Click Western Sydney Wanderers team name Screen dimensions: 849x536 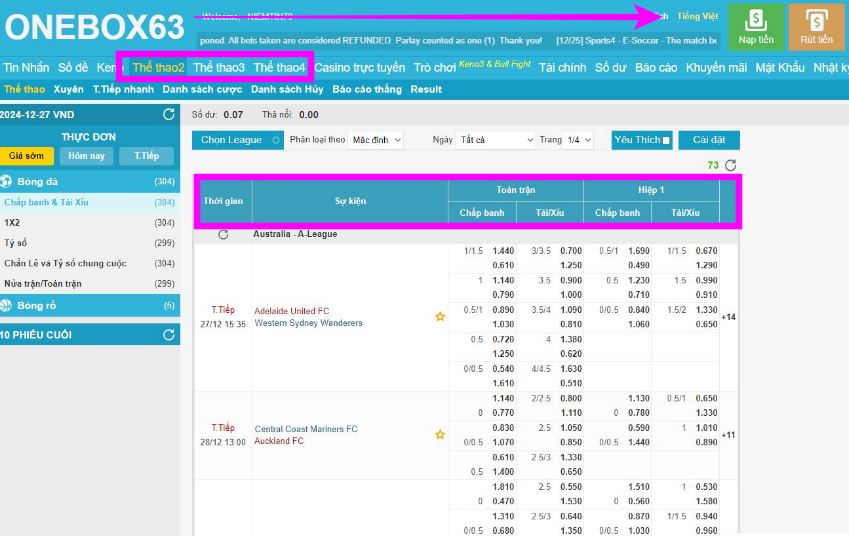tap(309, 323)
